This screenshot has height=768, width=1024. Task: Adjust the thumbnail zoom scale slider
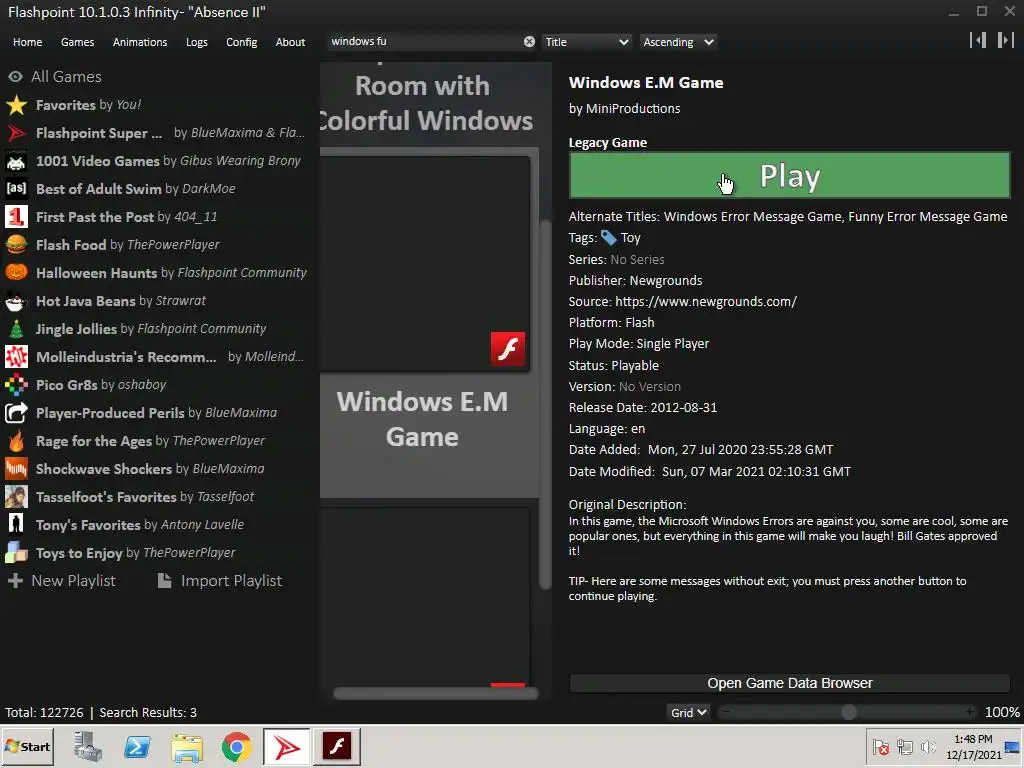coord(848,712)
